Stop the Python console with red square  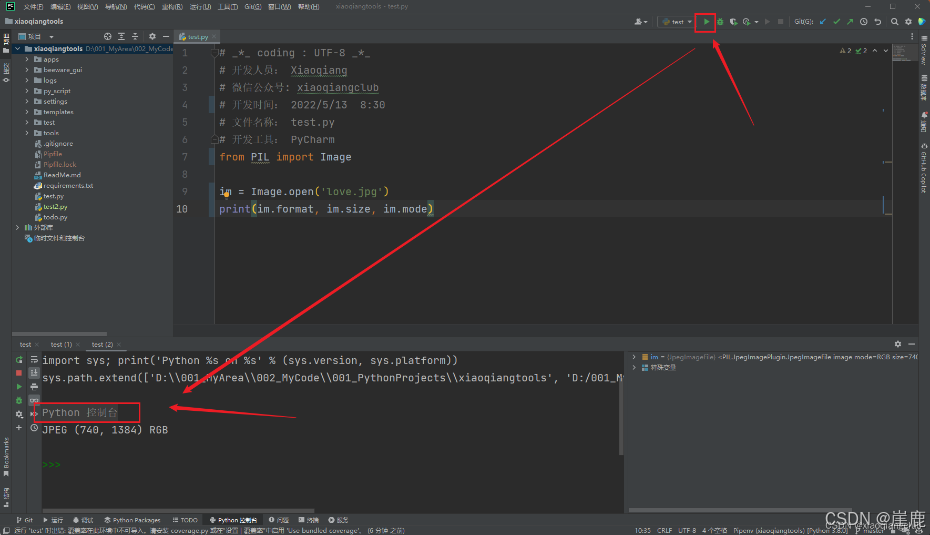click(19, 373)
